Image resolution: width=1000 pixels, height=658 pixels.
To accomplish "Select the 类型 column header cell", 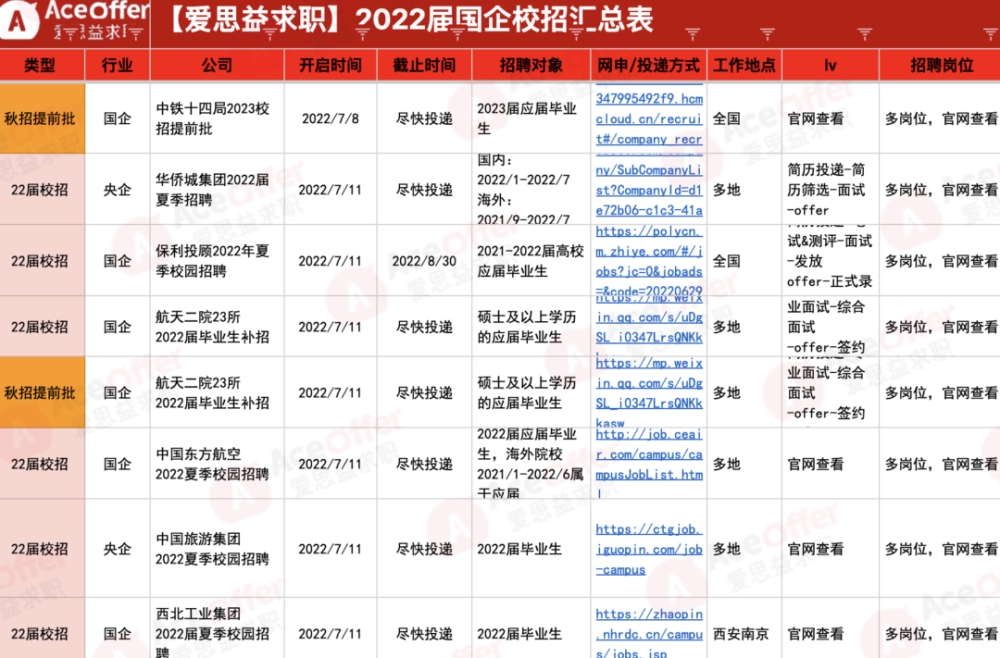I will pyautogui.click(x=42, y=65).
